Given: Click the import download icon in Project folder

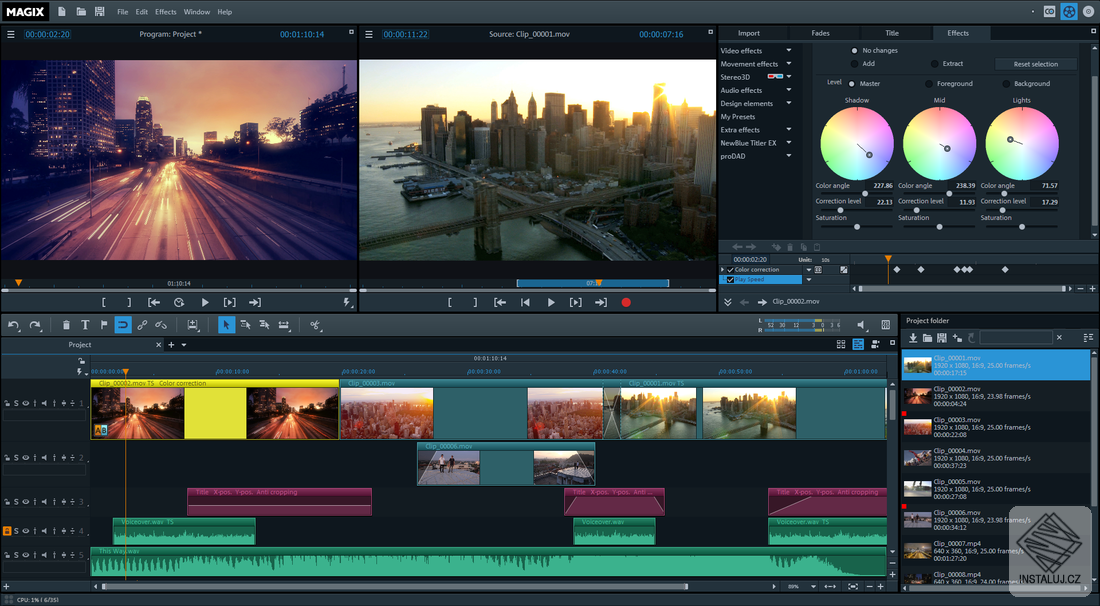Looking at the screenshot, I should [x=913, y=338].
